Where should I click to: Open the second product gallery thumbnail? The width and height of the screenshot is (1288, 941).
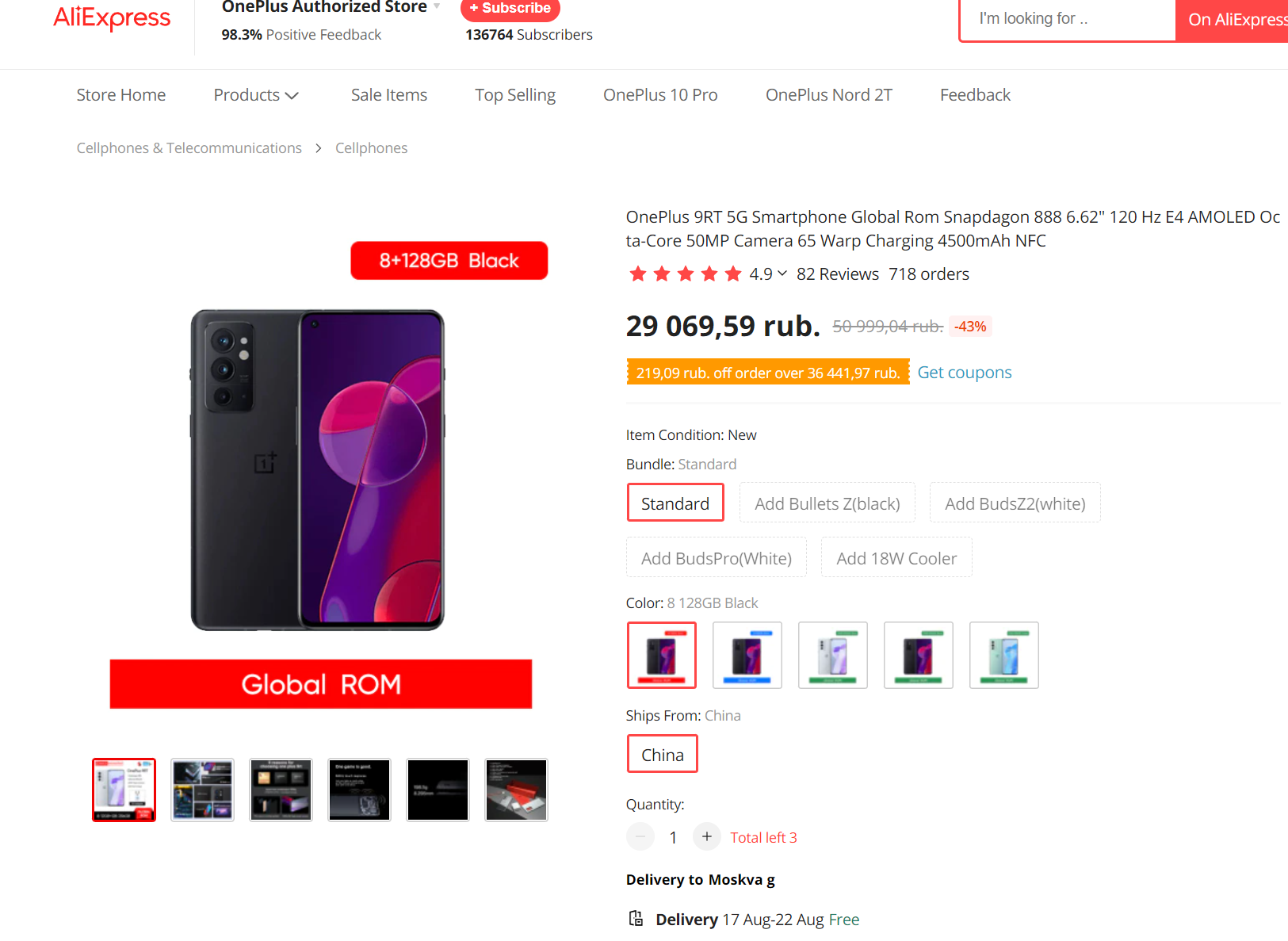click(x=202, y=790)
